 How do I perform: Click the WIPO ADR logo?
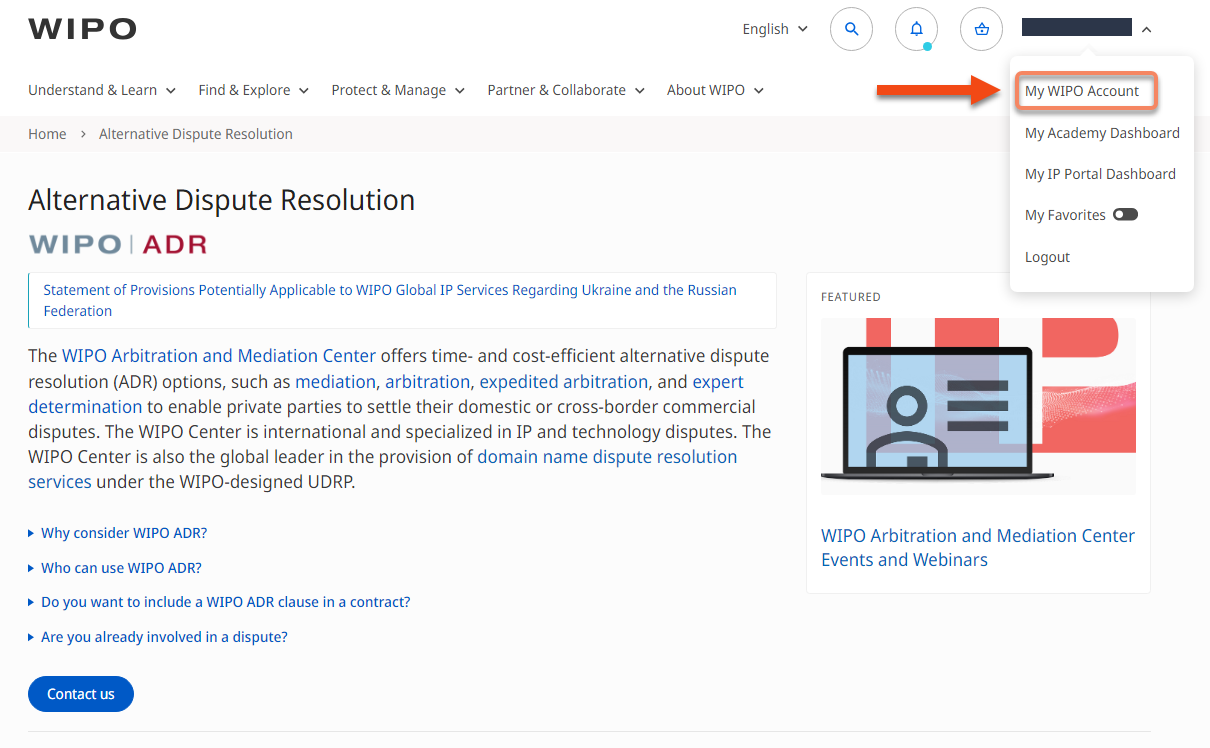coord(118,244)
